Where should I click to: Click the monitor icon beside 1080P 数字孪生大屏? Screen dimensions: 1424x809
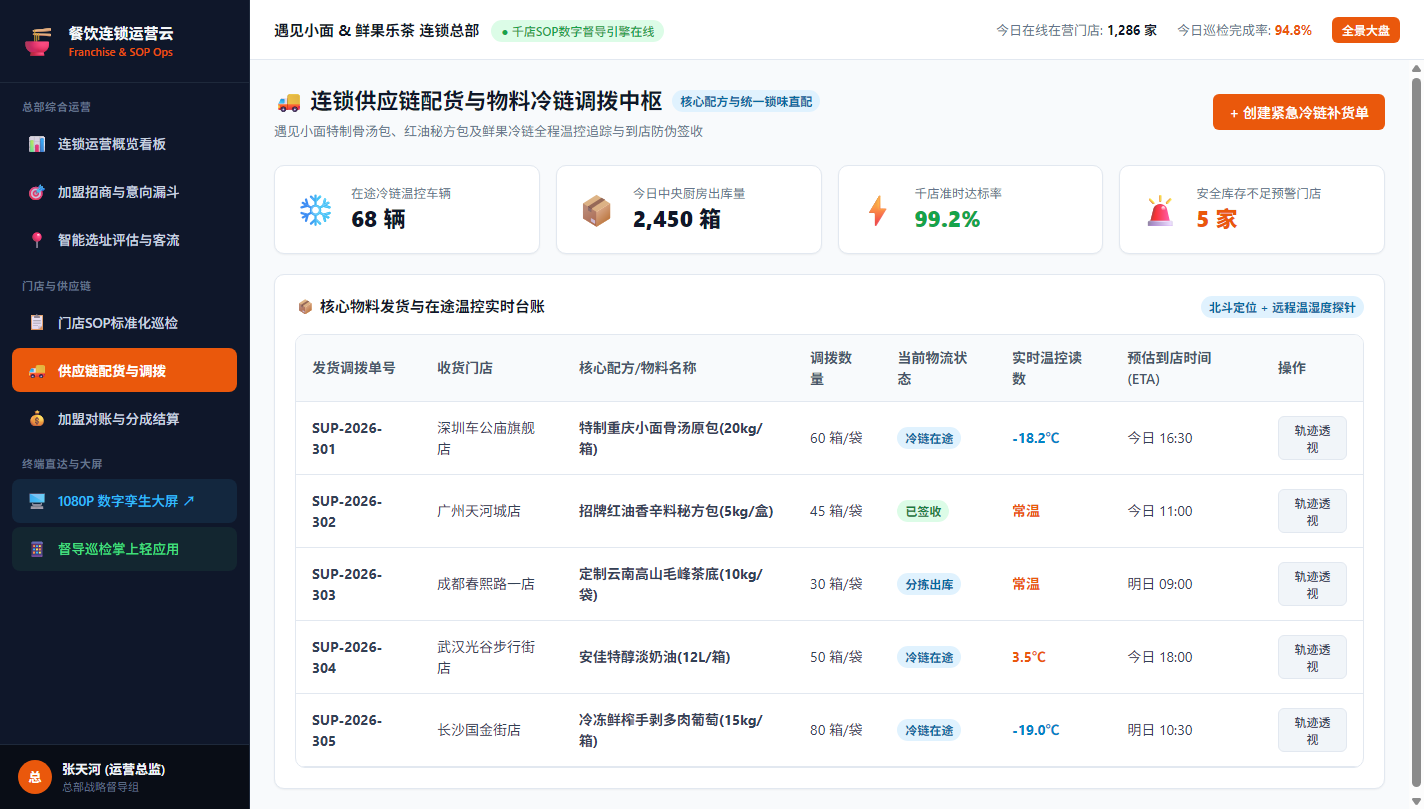[37, 501]
